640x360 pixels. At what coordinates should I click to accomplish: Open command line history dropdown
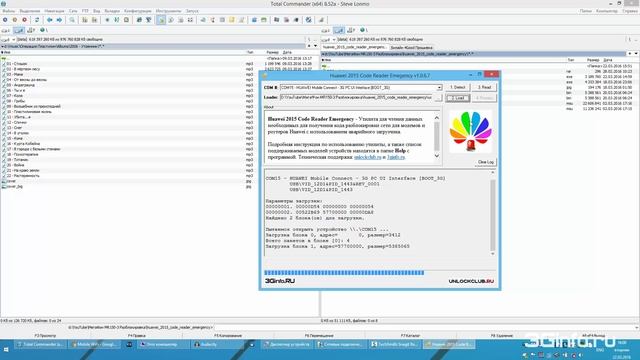(636, 327)
